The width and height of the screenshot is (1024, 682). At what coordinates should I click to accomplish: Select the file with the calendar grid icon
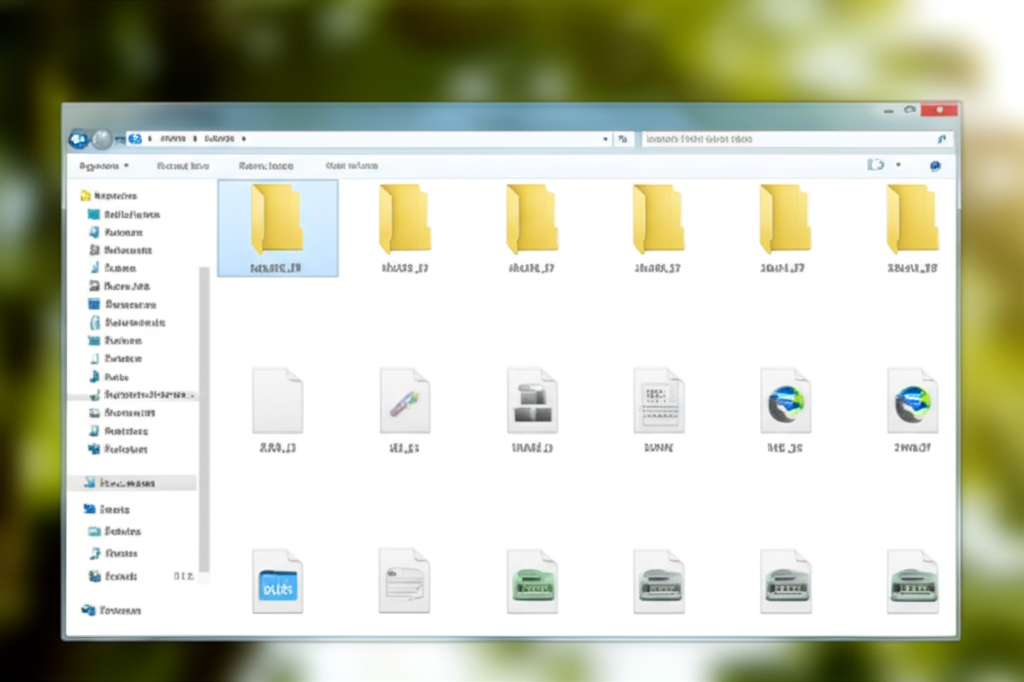[658, 401]
